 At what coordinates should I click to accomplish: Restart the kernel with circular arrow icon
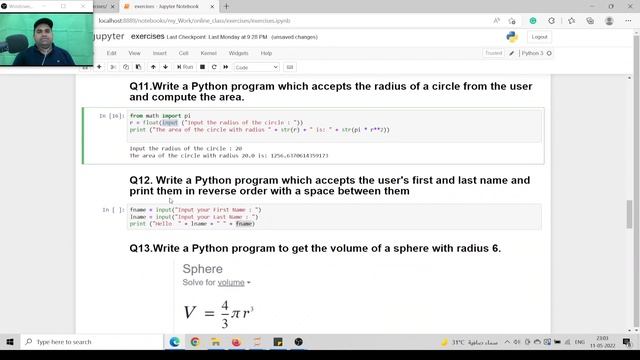214,67
